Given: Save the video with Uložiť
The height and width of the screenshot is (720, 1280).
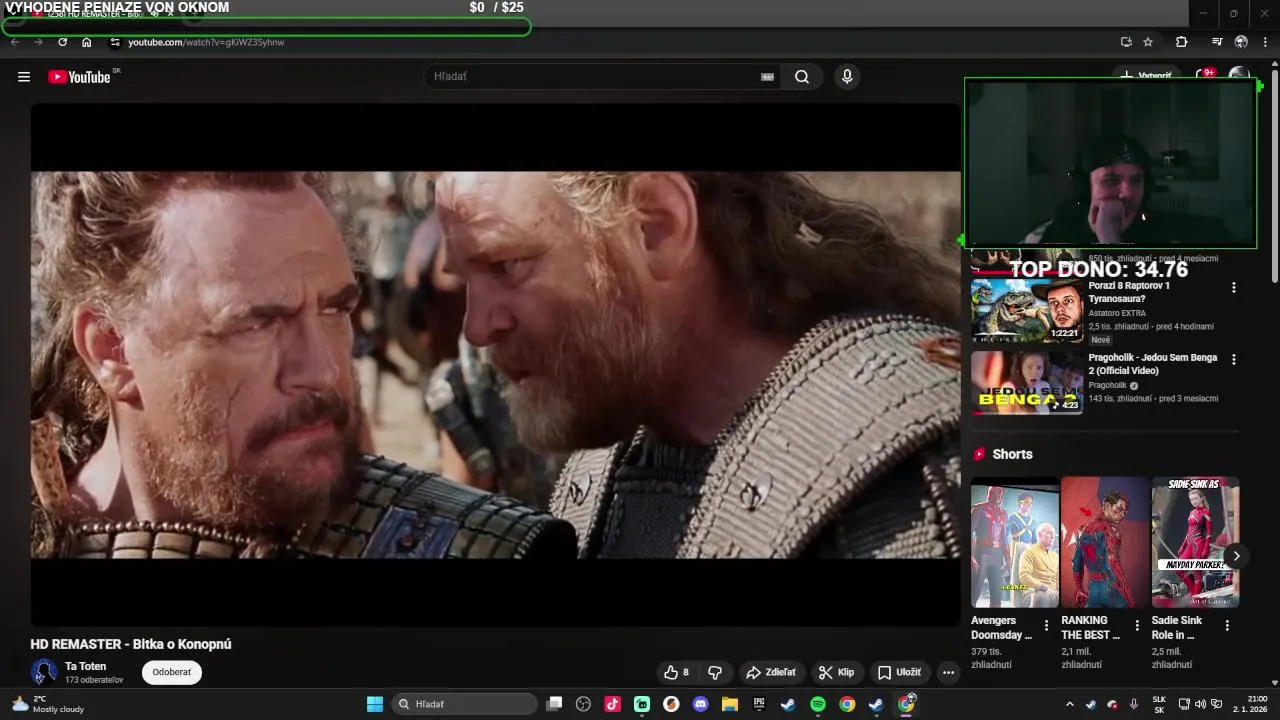Looking at the screenshot, I should [x=899, y=673].
